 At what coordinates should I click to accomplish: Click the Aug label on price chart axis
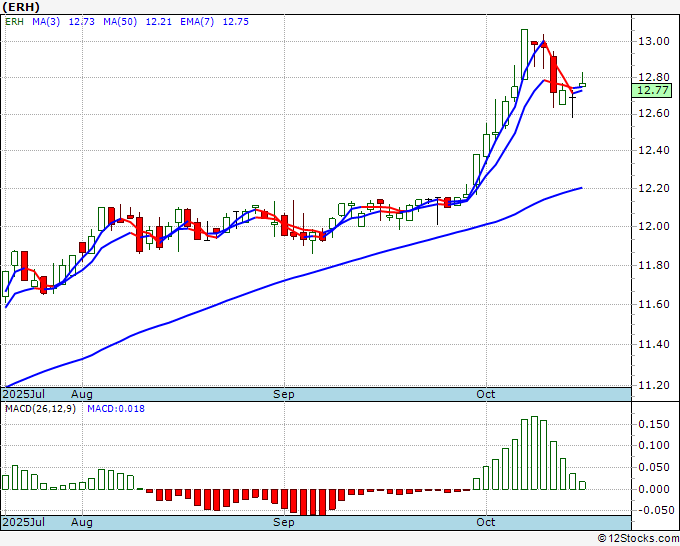point(82,394)
